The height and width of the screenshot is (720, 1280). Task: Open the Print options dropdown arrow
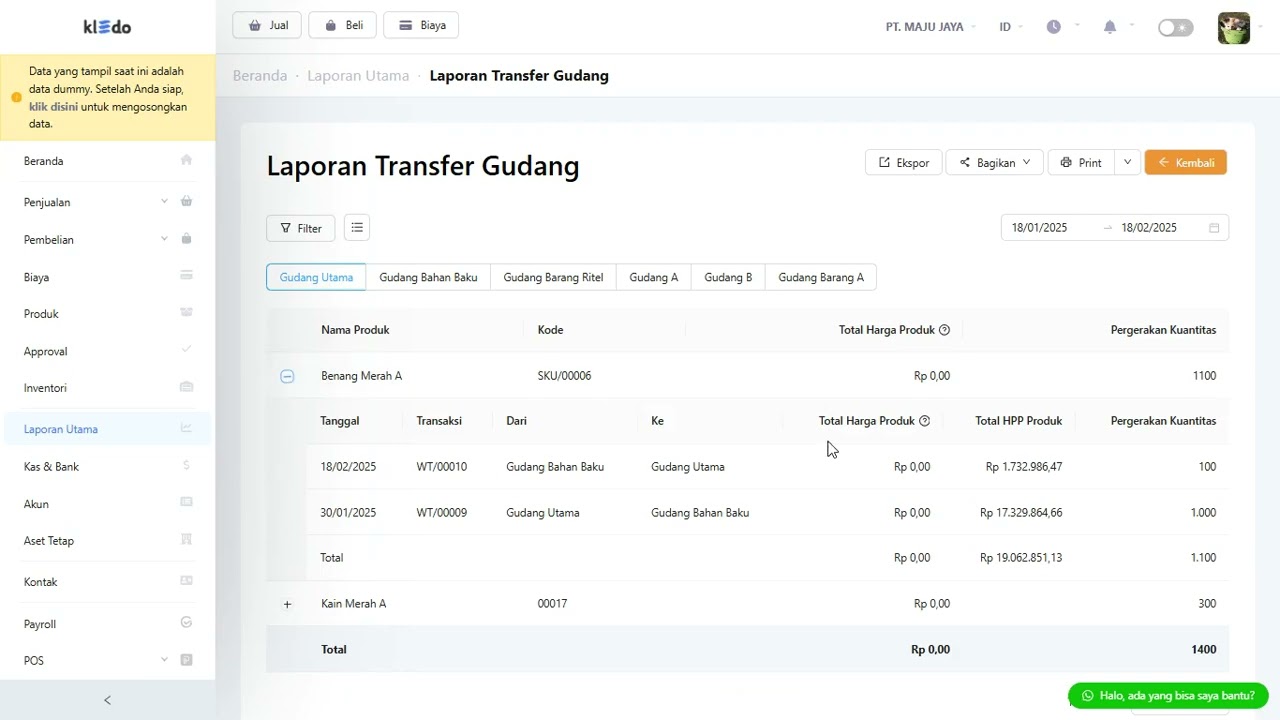tap(1127, 162)
